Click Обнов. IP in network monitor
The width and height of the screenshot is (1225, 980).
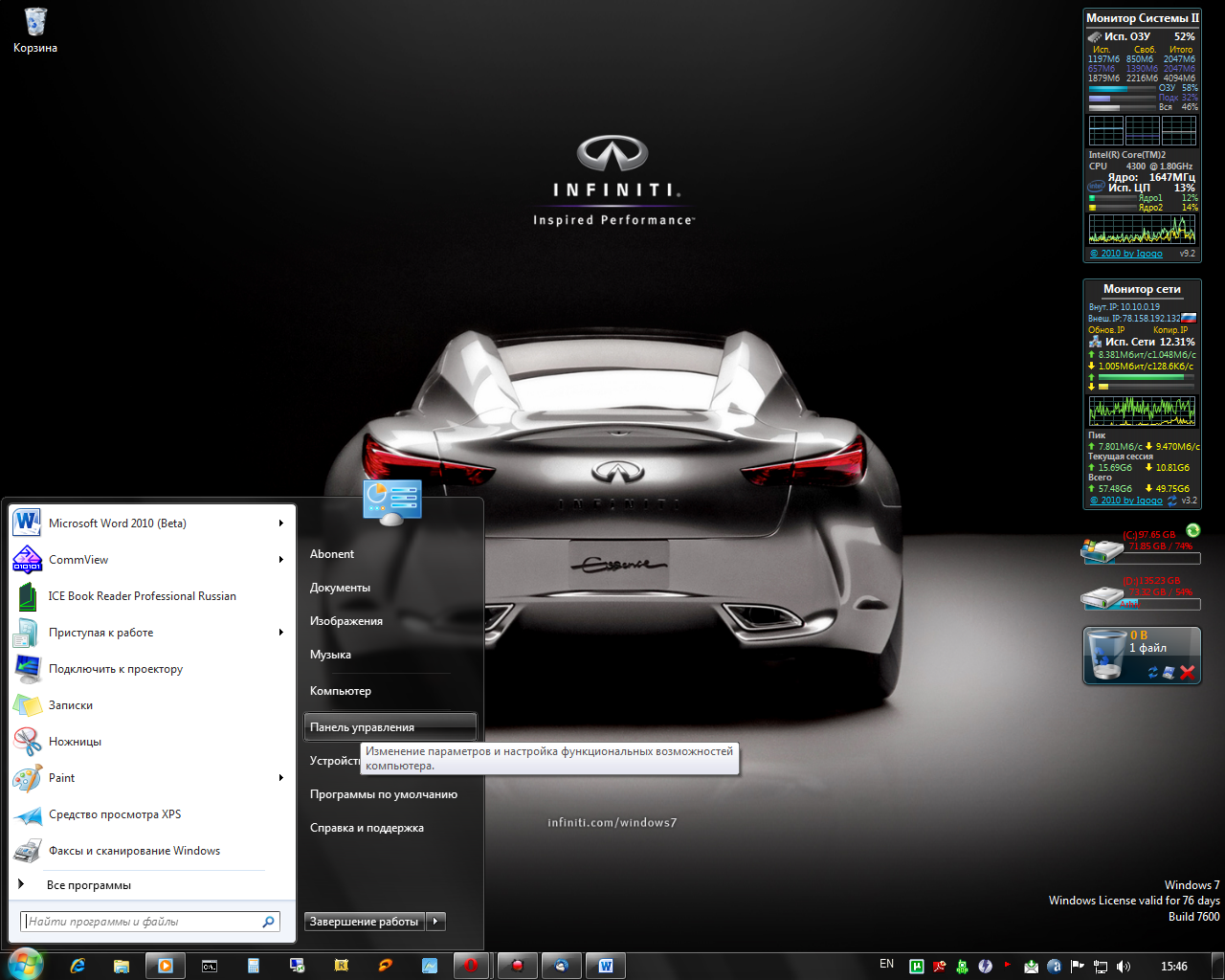pos(1106,330)
